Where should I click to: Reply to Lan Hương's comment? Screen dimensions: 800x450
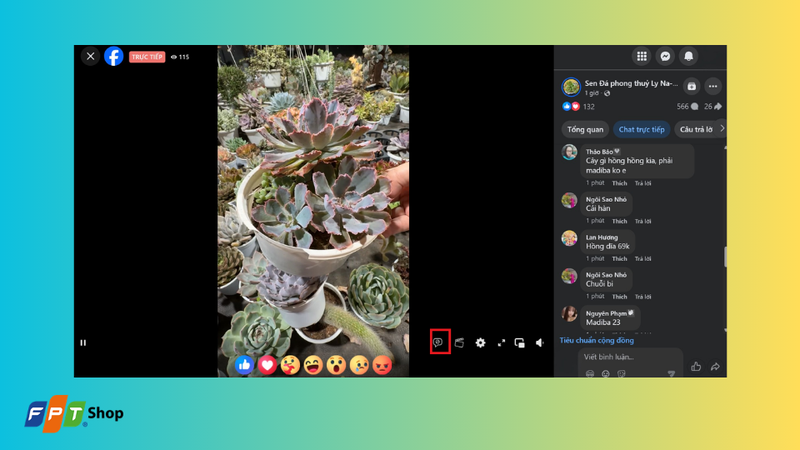[x=643, y=259]
